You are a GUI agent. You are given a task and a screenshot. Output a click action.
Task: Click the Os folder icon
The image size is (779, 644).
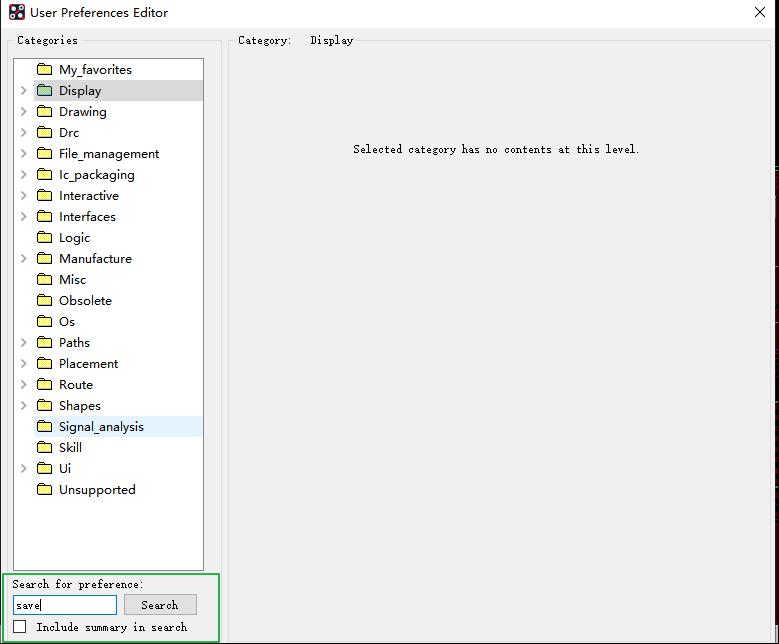pyautogui.click(x=44, y=322)
